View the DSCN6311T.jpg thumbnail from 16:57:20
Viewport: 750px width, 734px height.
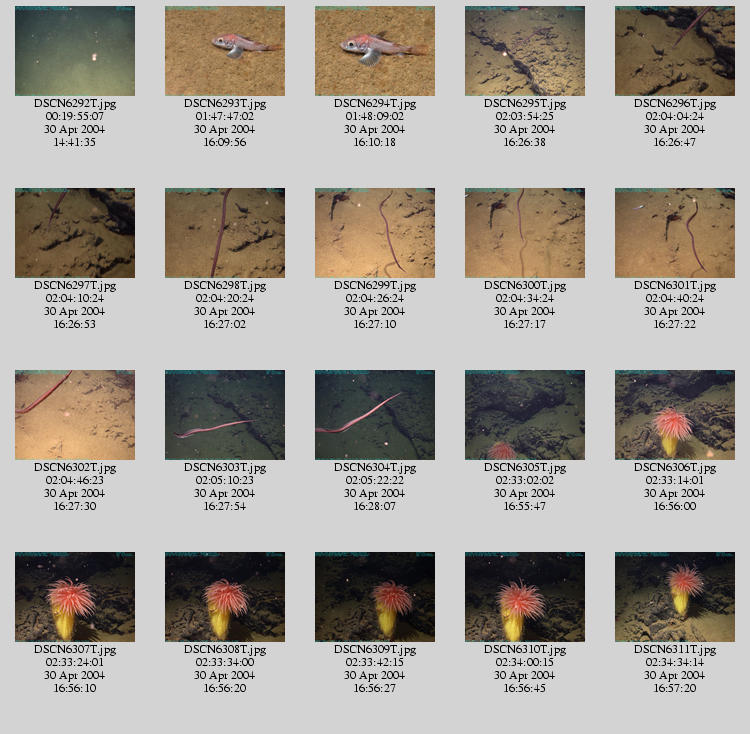pos(674,597)
